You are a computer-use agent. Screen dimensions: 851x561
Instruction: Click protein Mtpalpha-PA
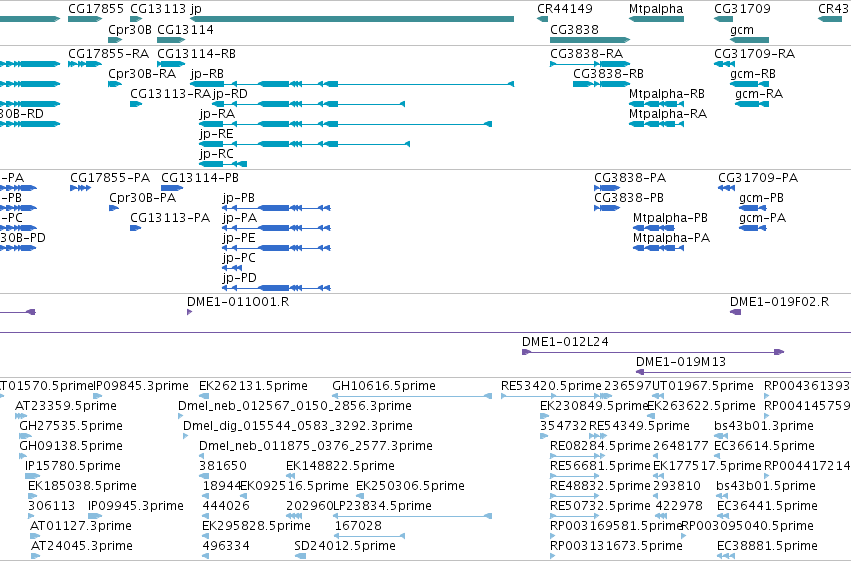click(x=658, y=248)
